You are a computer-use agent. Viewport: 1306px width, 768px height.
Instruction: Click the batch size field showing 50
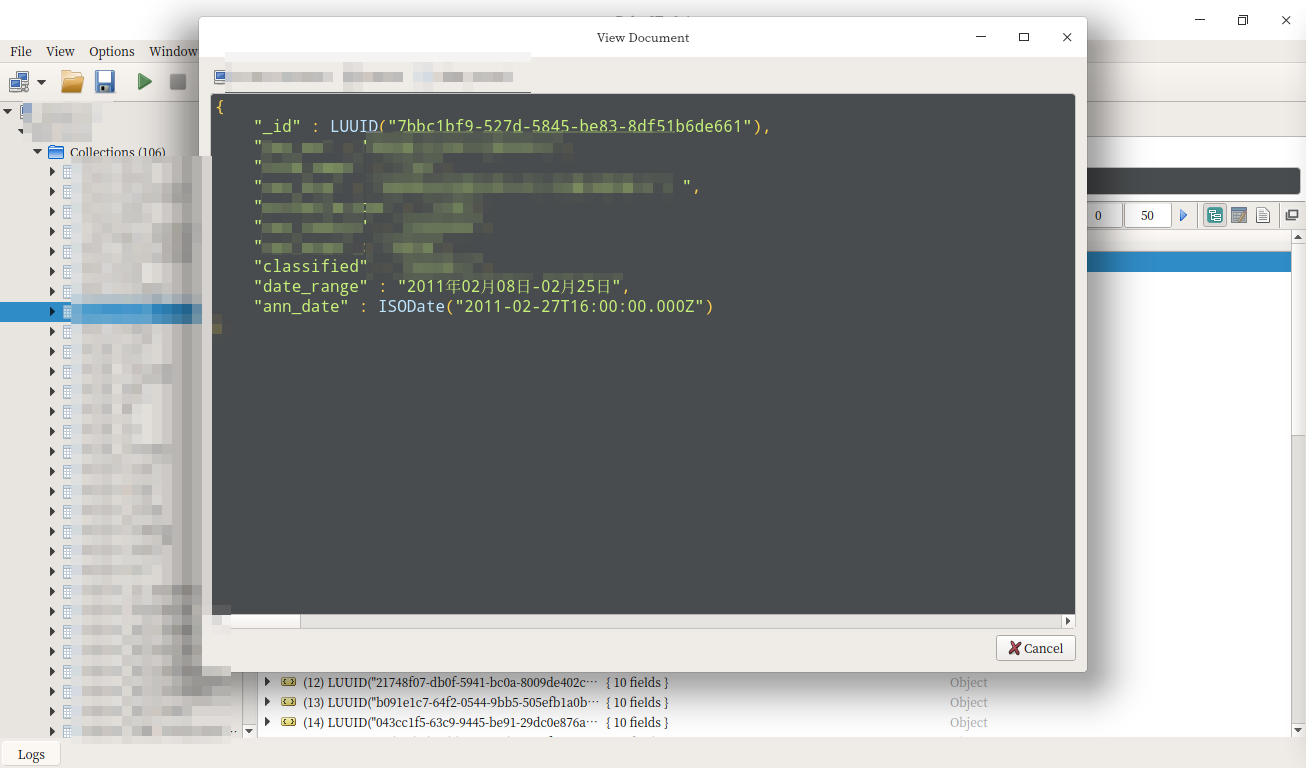[x=1147, y=215]
